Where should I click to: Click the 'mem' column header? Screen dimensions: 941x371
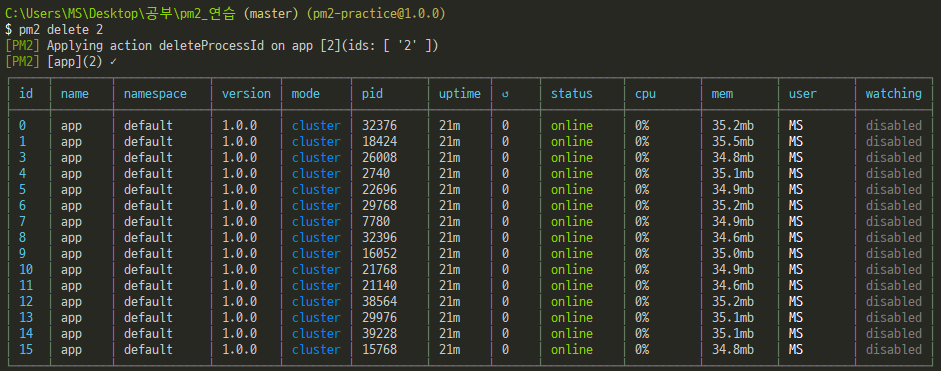[x=722, y=94]
